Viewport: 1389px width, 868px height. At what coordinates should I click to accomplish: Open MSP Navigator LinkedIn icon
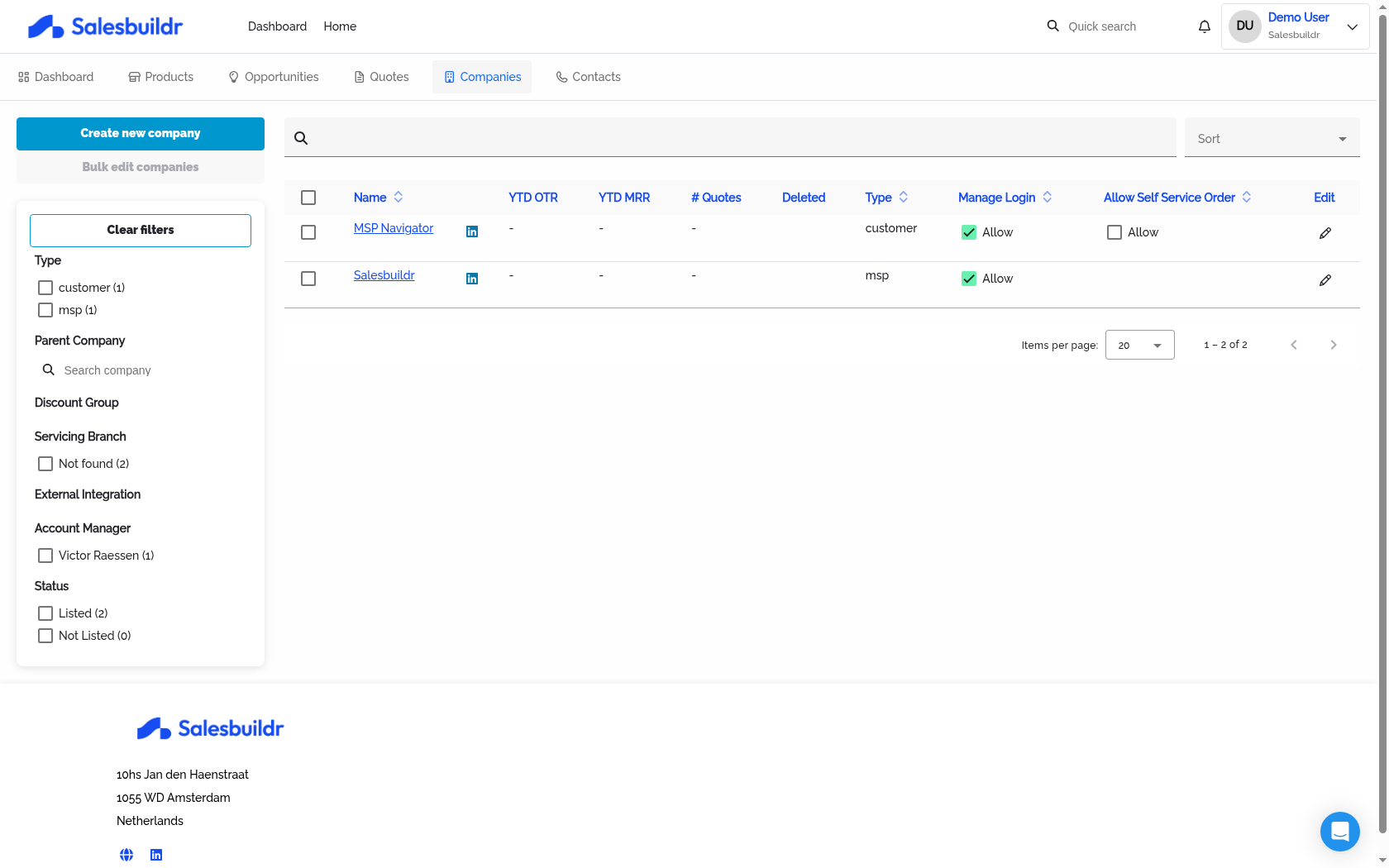point(472,231)
